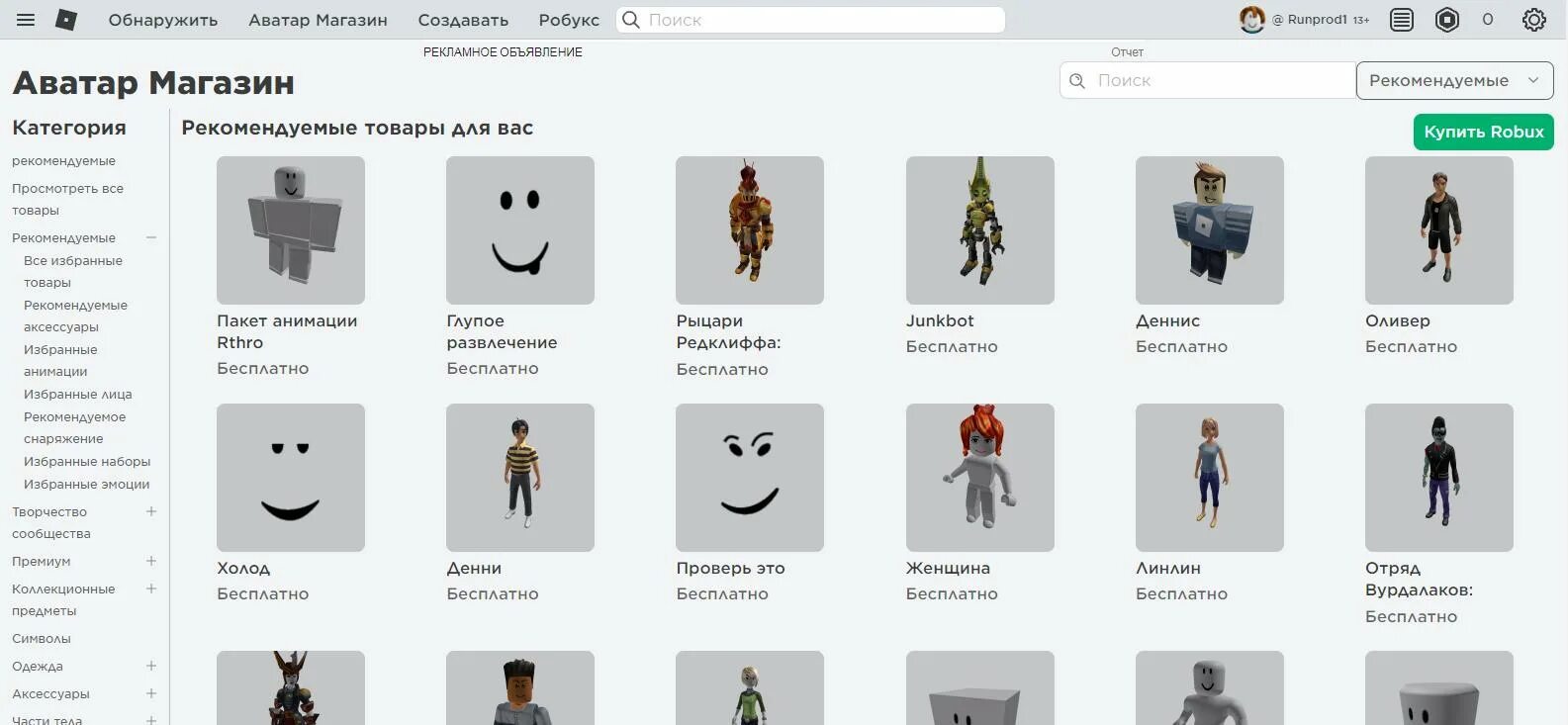This screenshot has width=1568, height=725.
Task: Open Женщина character thumbnail
Action: (980, 478)
